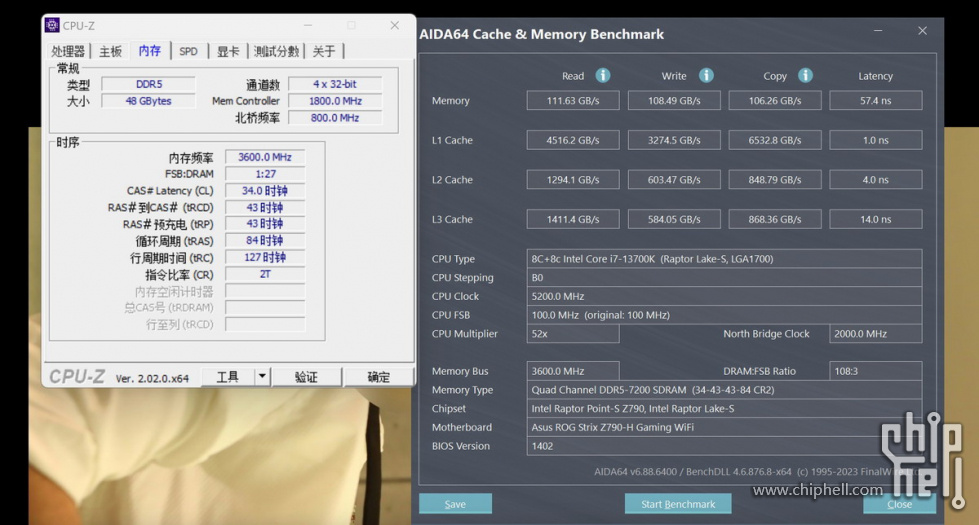Open the 处理器 tab in CPU-Z
Viewport: 979px width, 525px height.
[68, 51]
